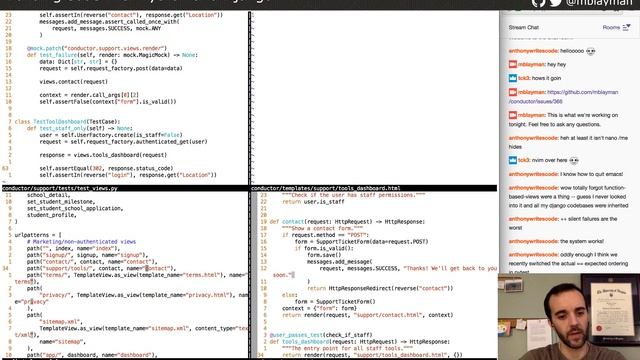The image size is (640, 360).
Task: Click the 'context = {"form": form}' line
Action: coord(319,308)
